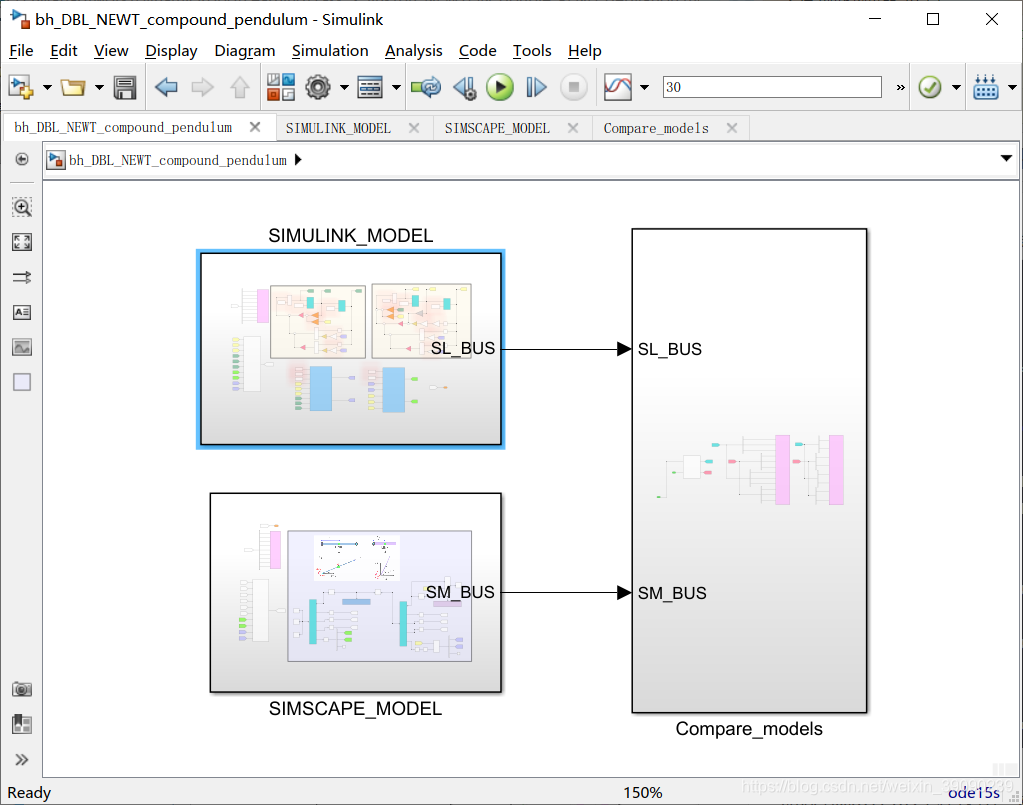
Task: Select the Compare_models subsystem block
Action: (x=749, y=470)
